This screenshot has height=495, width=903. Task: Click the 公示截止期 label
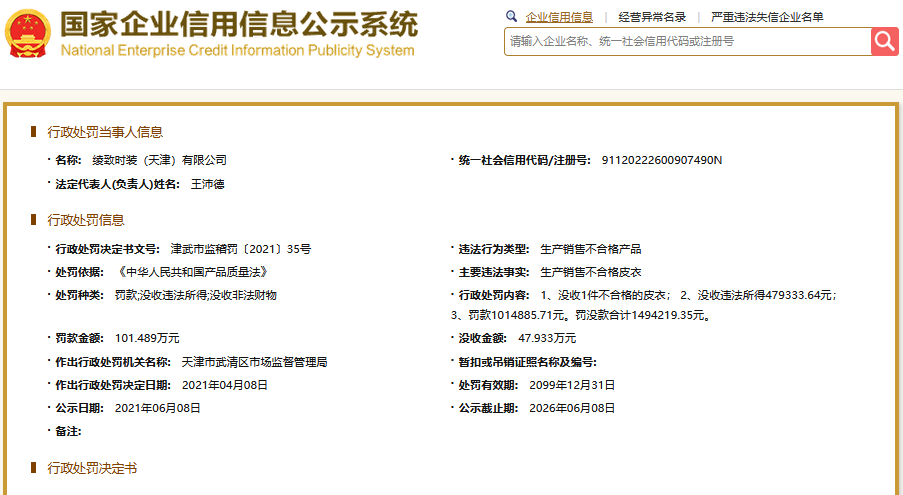[488, 408]
